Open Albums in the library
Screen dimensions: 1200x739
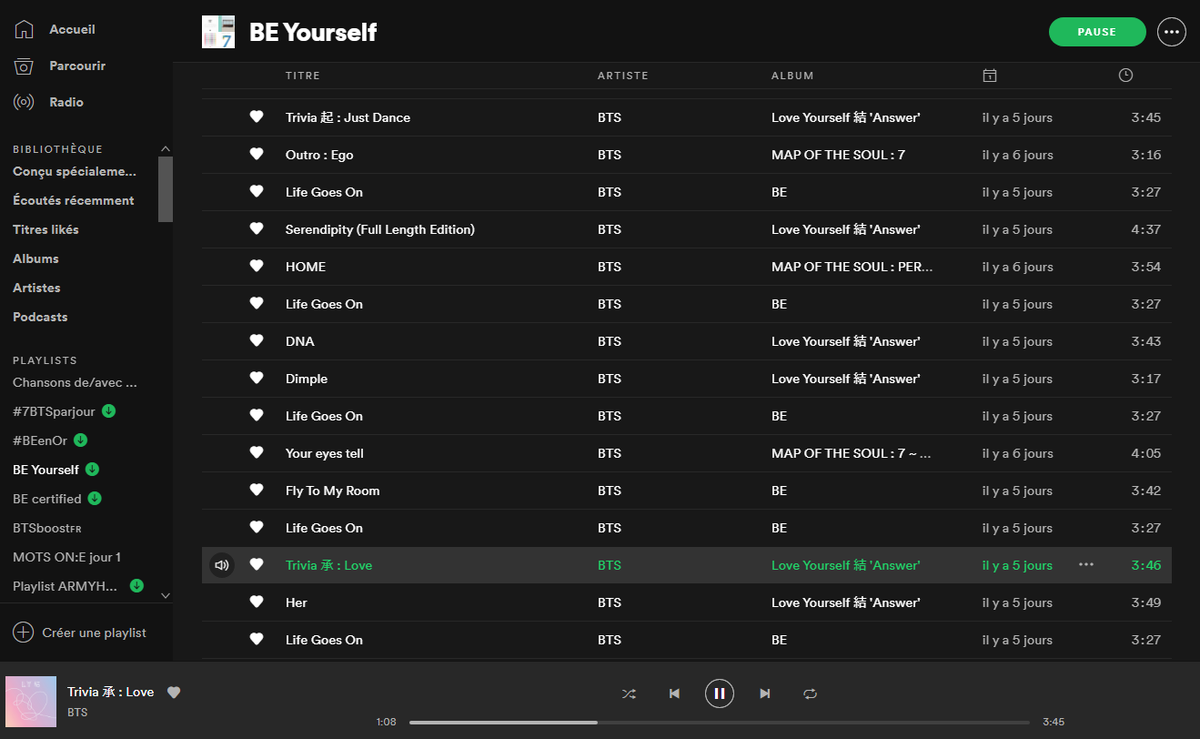(x=36, y=258)
